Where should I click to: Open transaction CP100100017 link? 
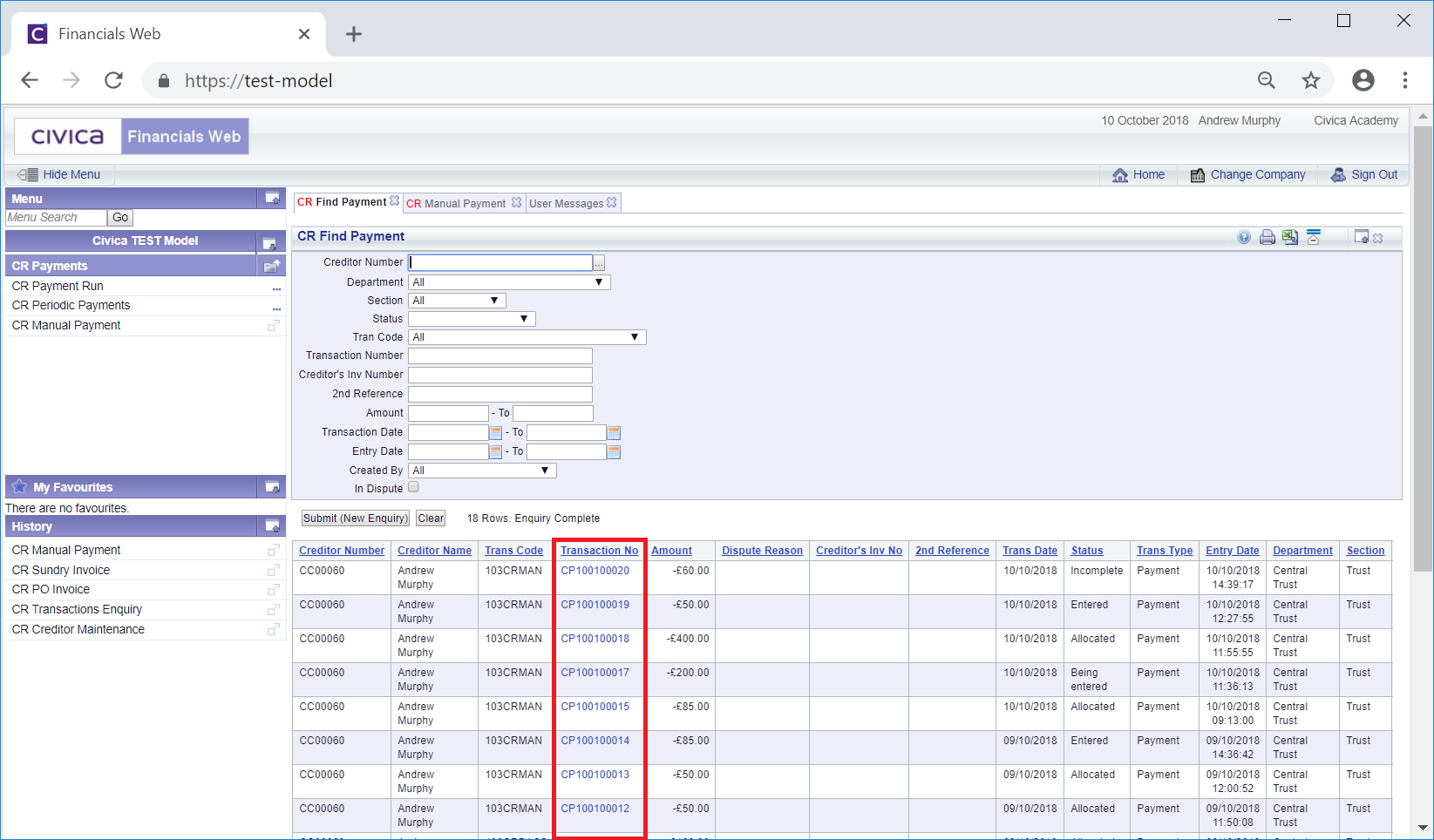click(x=595, y=673)
